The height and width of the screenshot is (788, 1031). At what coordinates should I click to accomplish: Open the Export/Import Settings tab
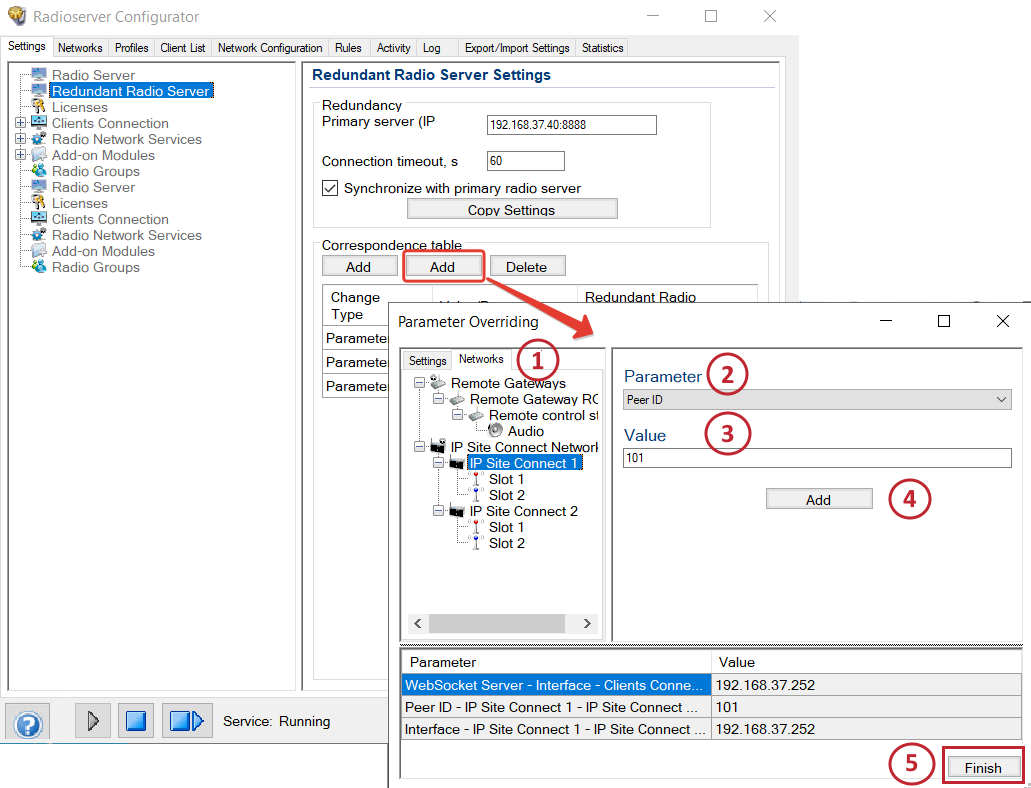coord(517,48)
